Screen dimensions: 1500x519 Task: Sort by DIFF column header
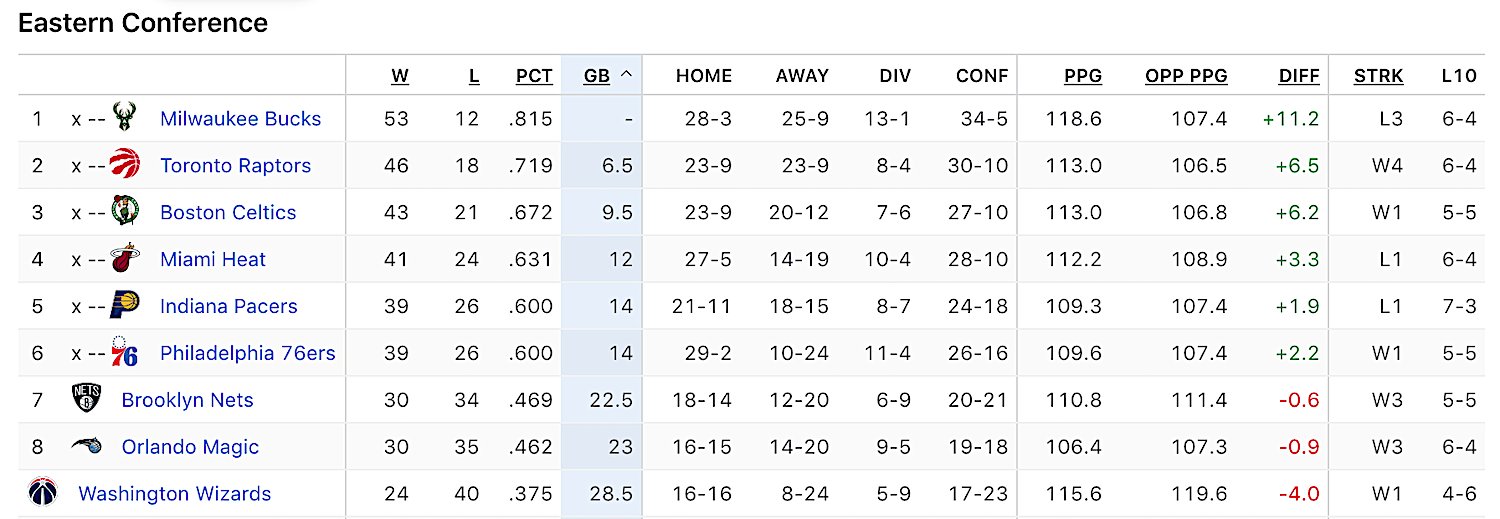[x=1299, y=76]
